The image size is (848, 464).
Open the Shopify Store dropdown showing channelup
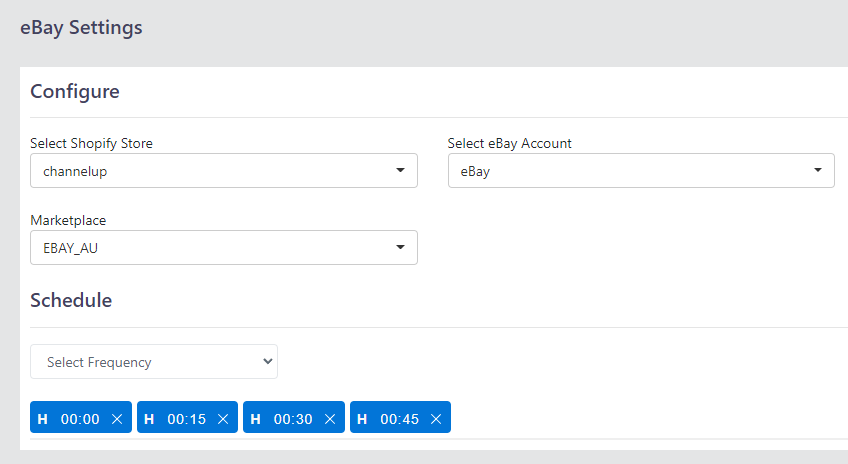(224, 171)
